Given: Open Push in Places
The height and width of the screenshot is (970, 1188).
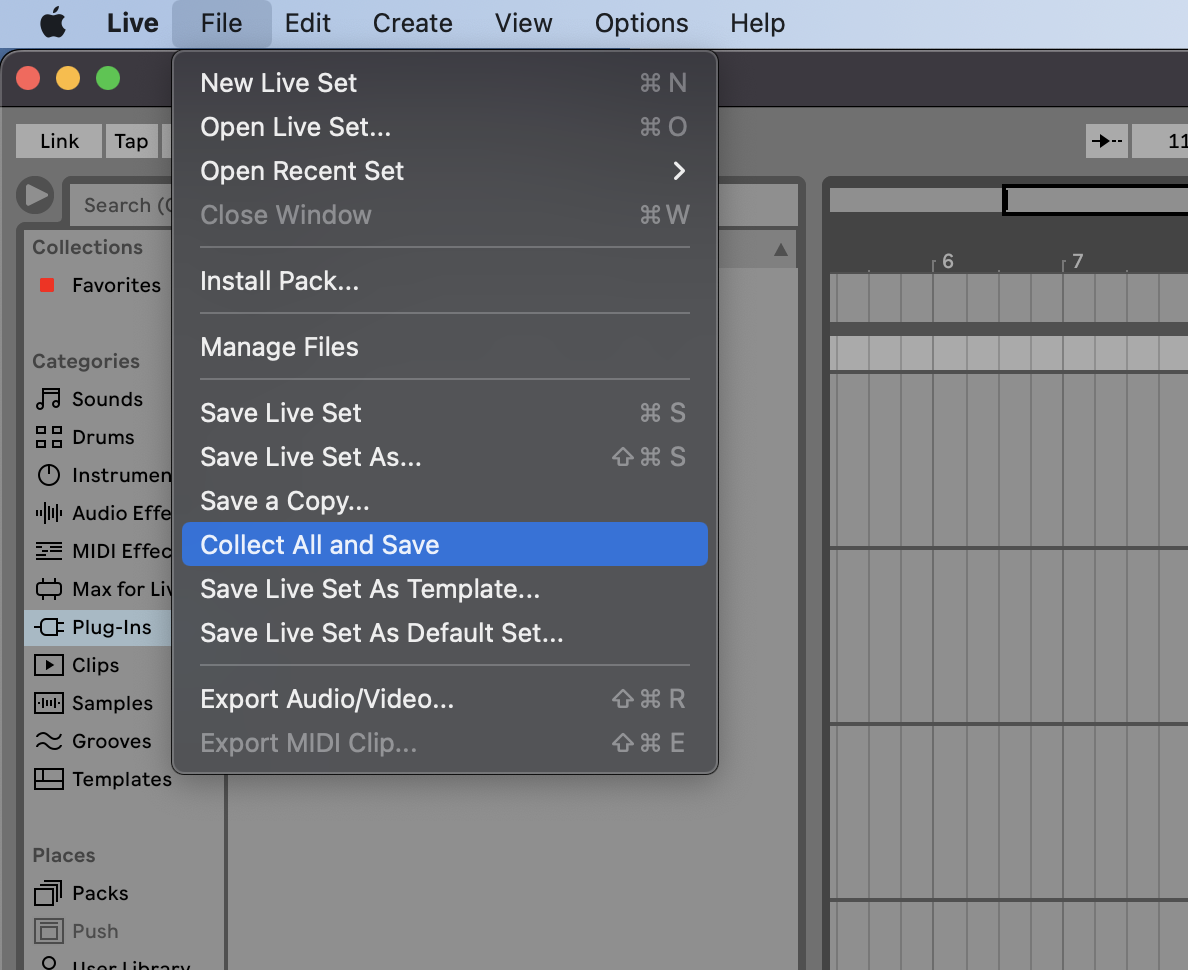Looking at the screenshot, I should (x=125, y=931).
